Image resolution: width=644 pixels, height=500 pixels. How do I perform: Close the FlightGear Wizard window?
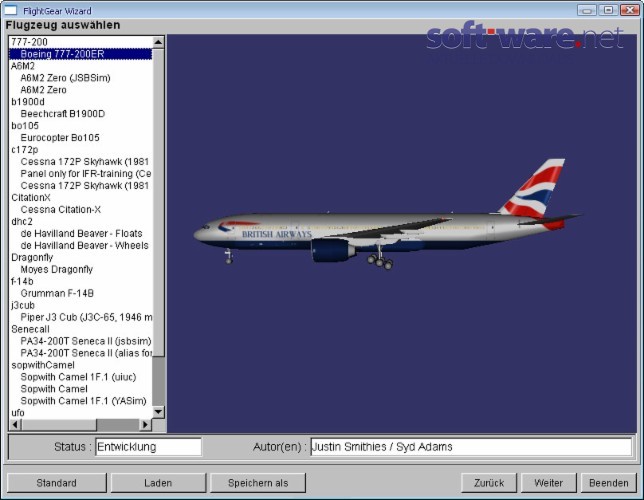pos(630,10)
